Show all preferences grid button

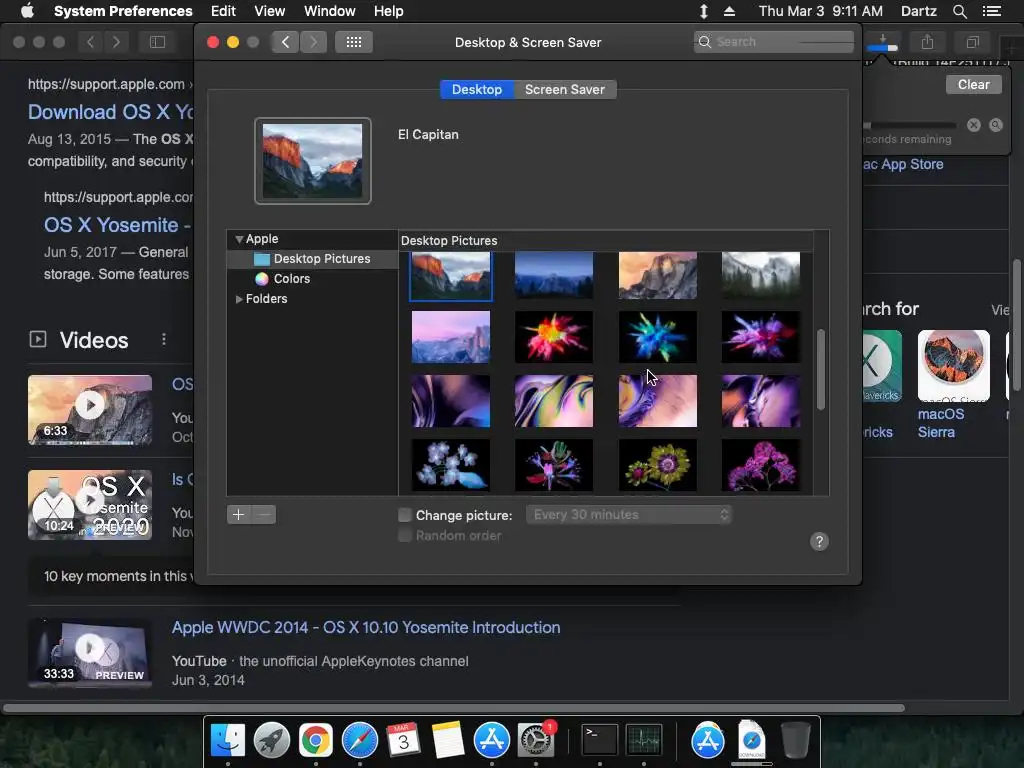(354, 42)
